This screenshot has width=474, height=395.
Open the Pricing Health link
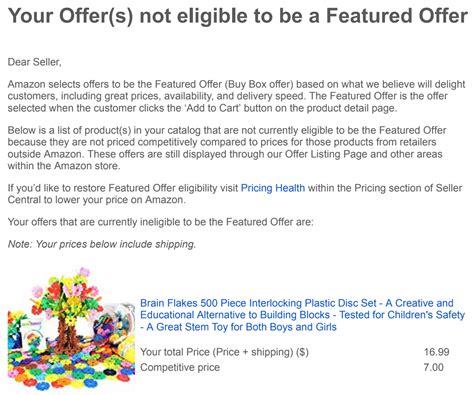click(273, 188)
